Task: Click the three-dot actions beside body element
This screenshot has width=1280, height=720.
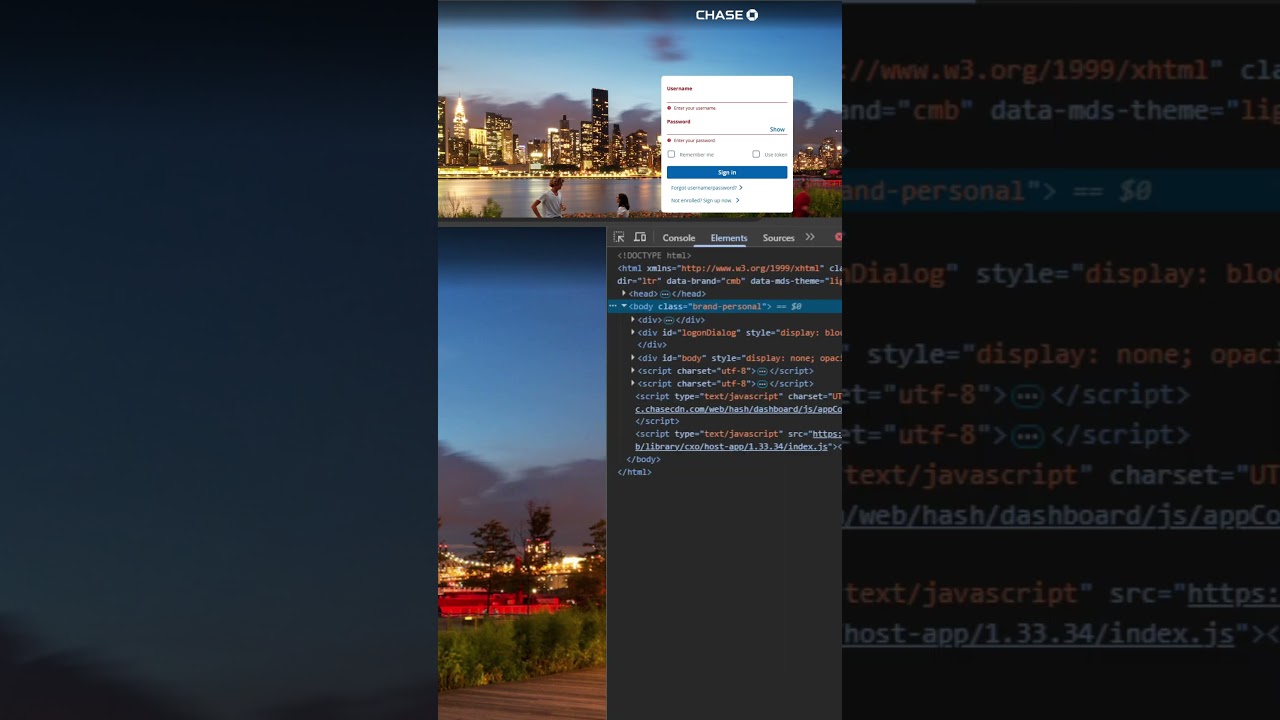Action: (613, 306)
